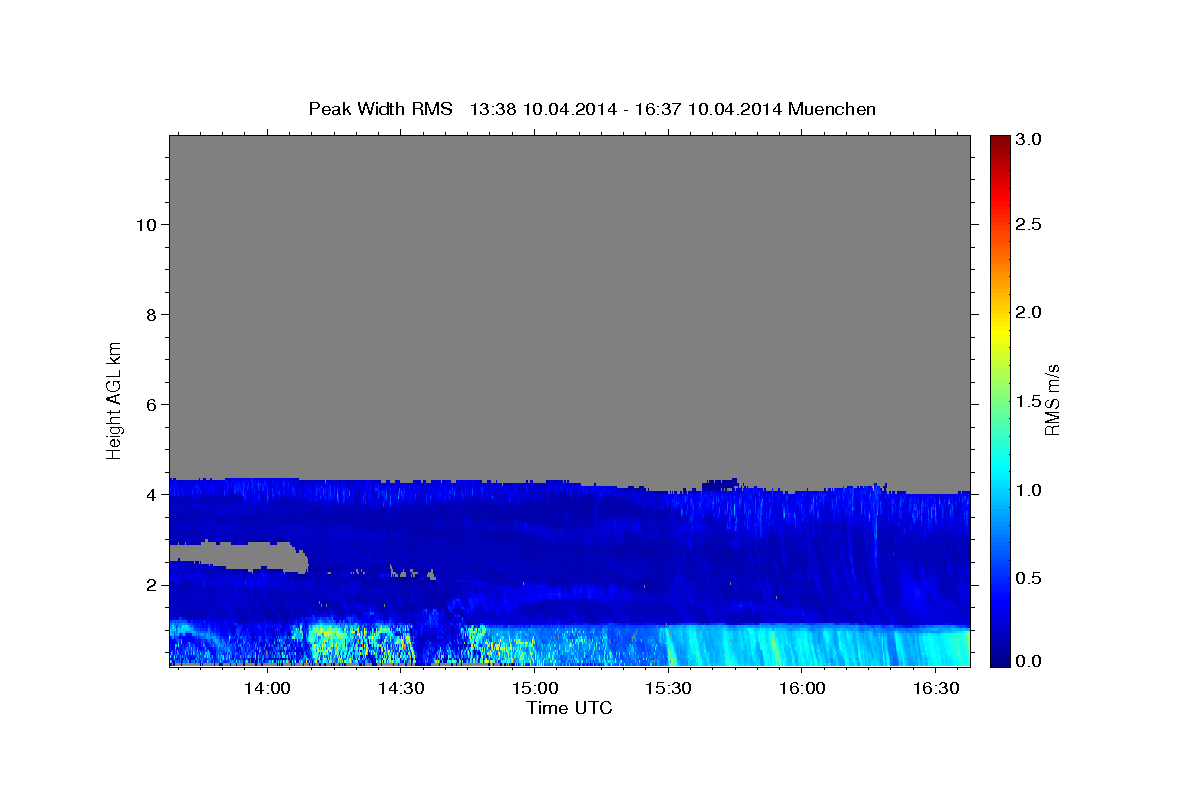Click the height tick label 2

click(150, 585)
